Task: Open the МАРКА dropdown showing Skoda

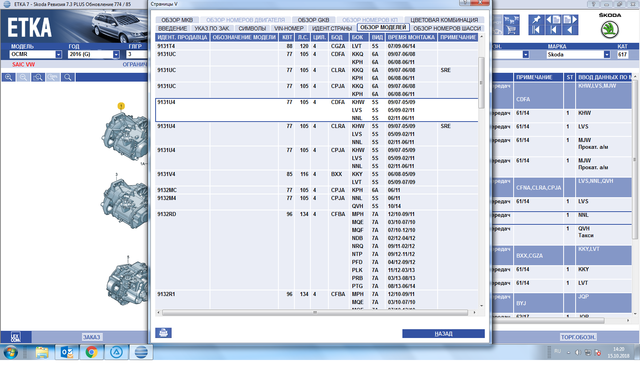Action: click(607, 54)
